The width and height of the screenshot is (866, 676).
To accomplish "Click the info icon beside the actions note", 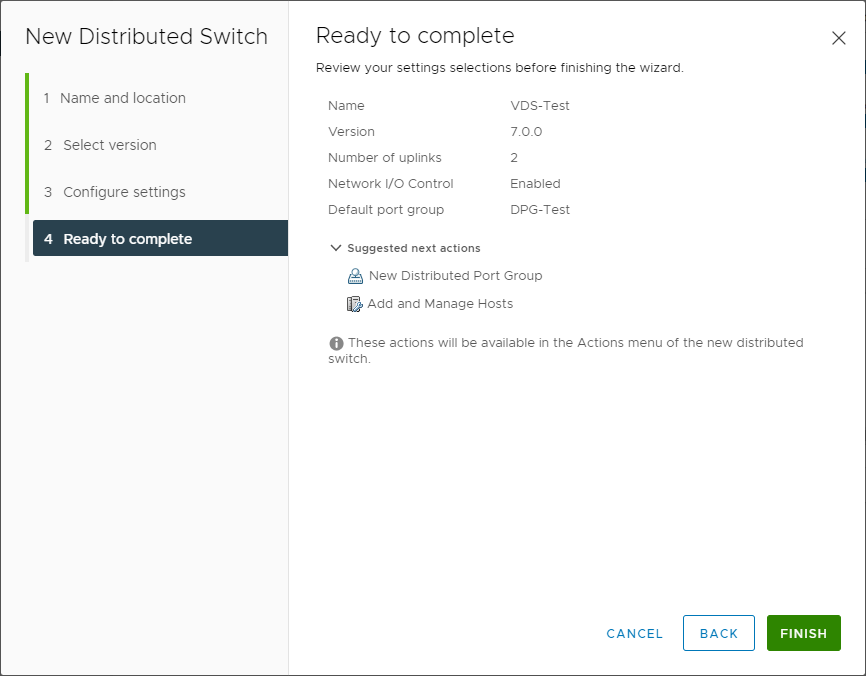I will [336, 344].
